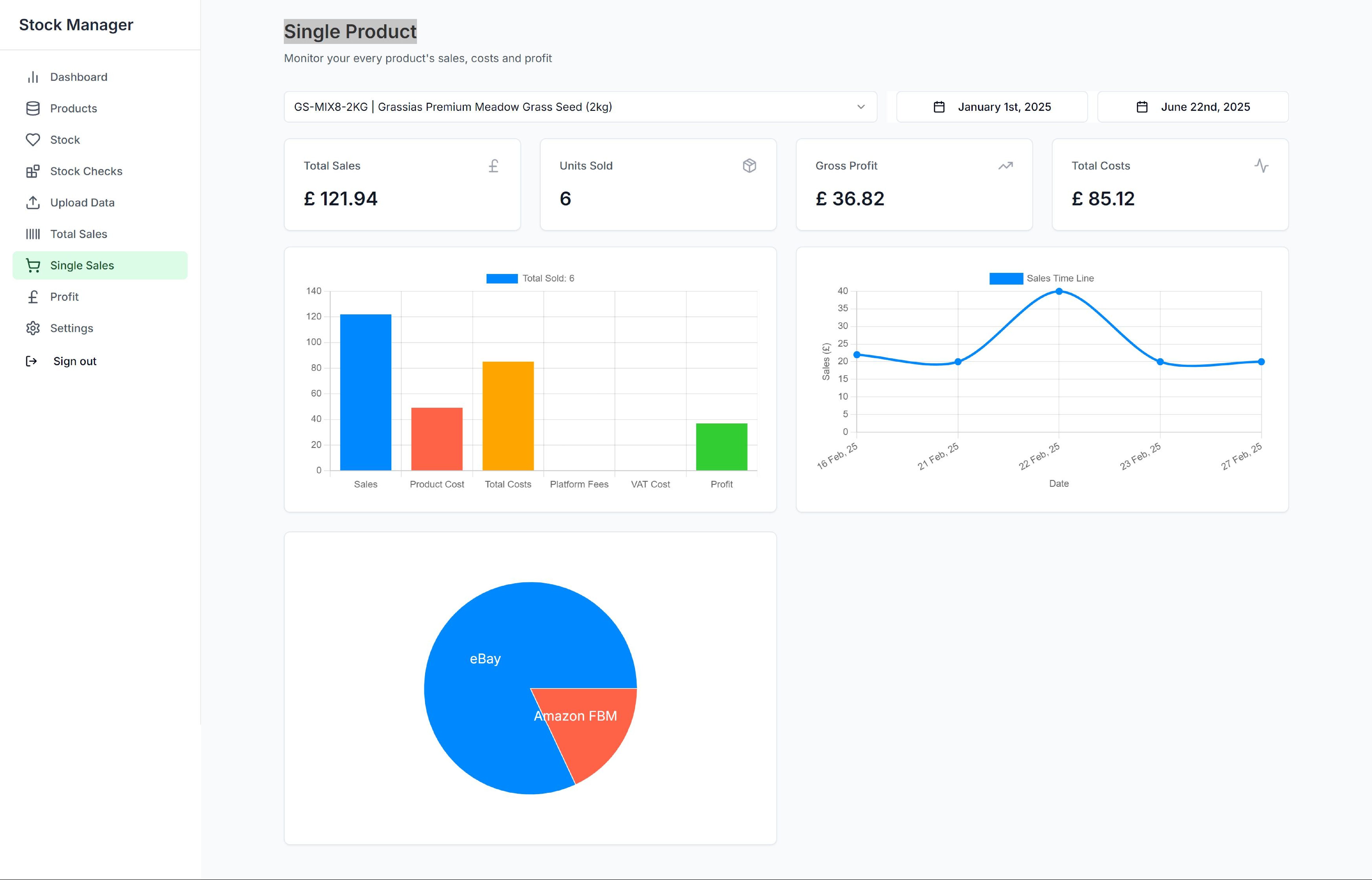Click the Single Sales cart icon
The image size is (1372, 880).
pyautogui.click(x=33, y=266)
